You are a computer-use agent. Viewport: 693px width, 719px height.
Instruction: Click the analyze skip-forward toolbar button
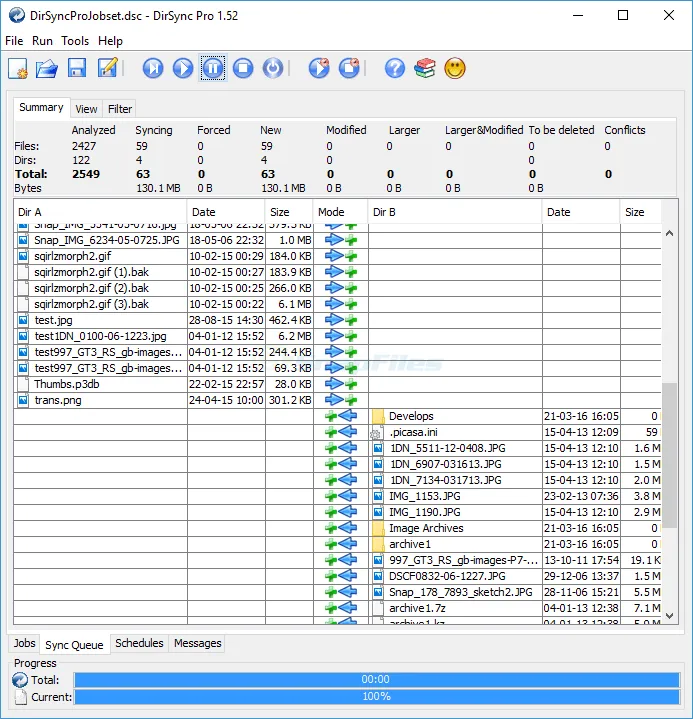[153, 68]
